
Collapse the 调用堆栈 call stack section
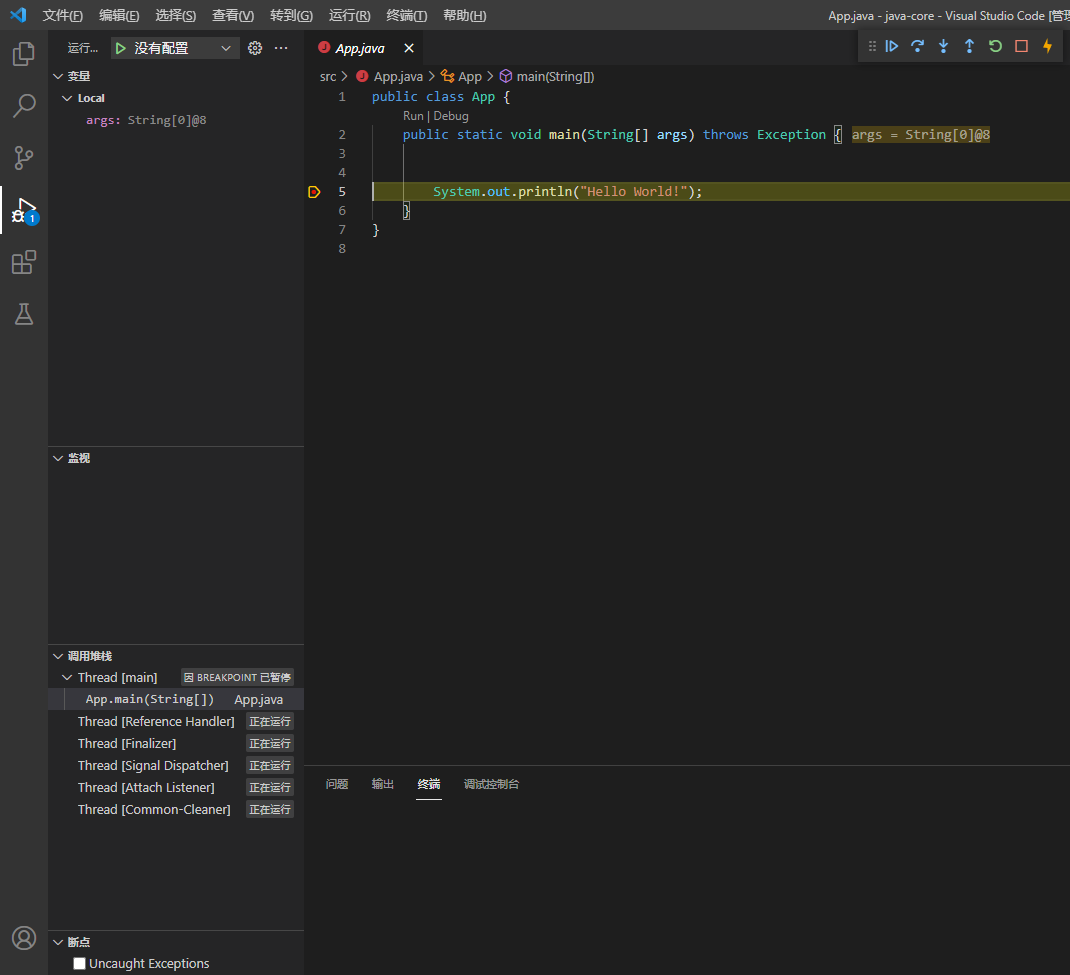tap(58, 656)
